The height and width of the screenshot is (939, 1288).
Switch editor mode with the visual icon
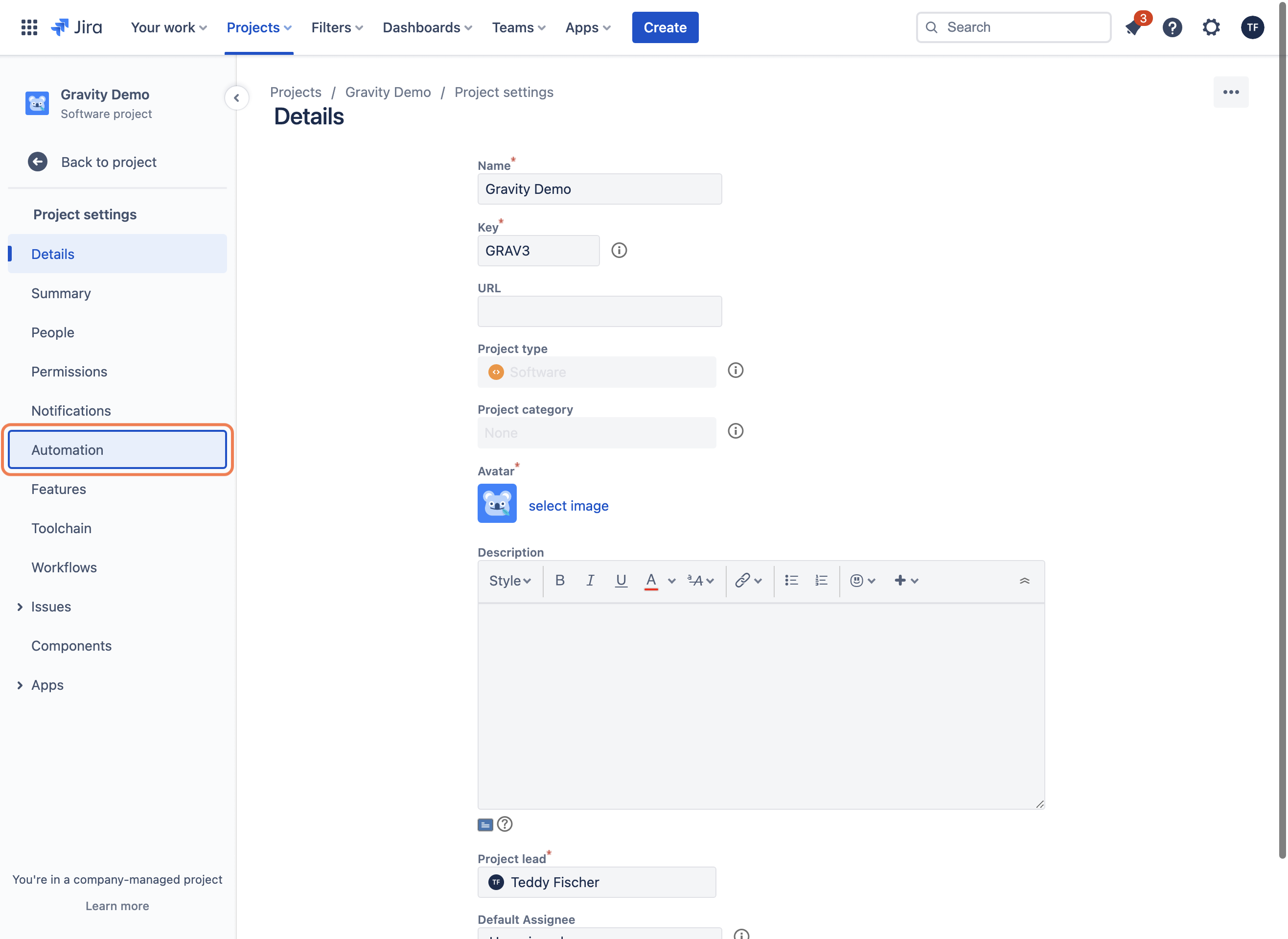485,825
